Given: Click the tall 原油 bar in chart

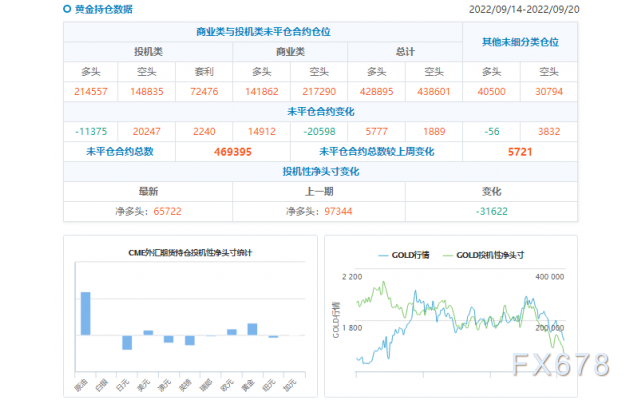Looking at the screenshot, I should tap(86, 313).
